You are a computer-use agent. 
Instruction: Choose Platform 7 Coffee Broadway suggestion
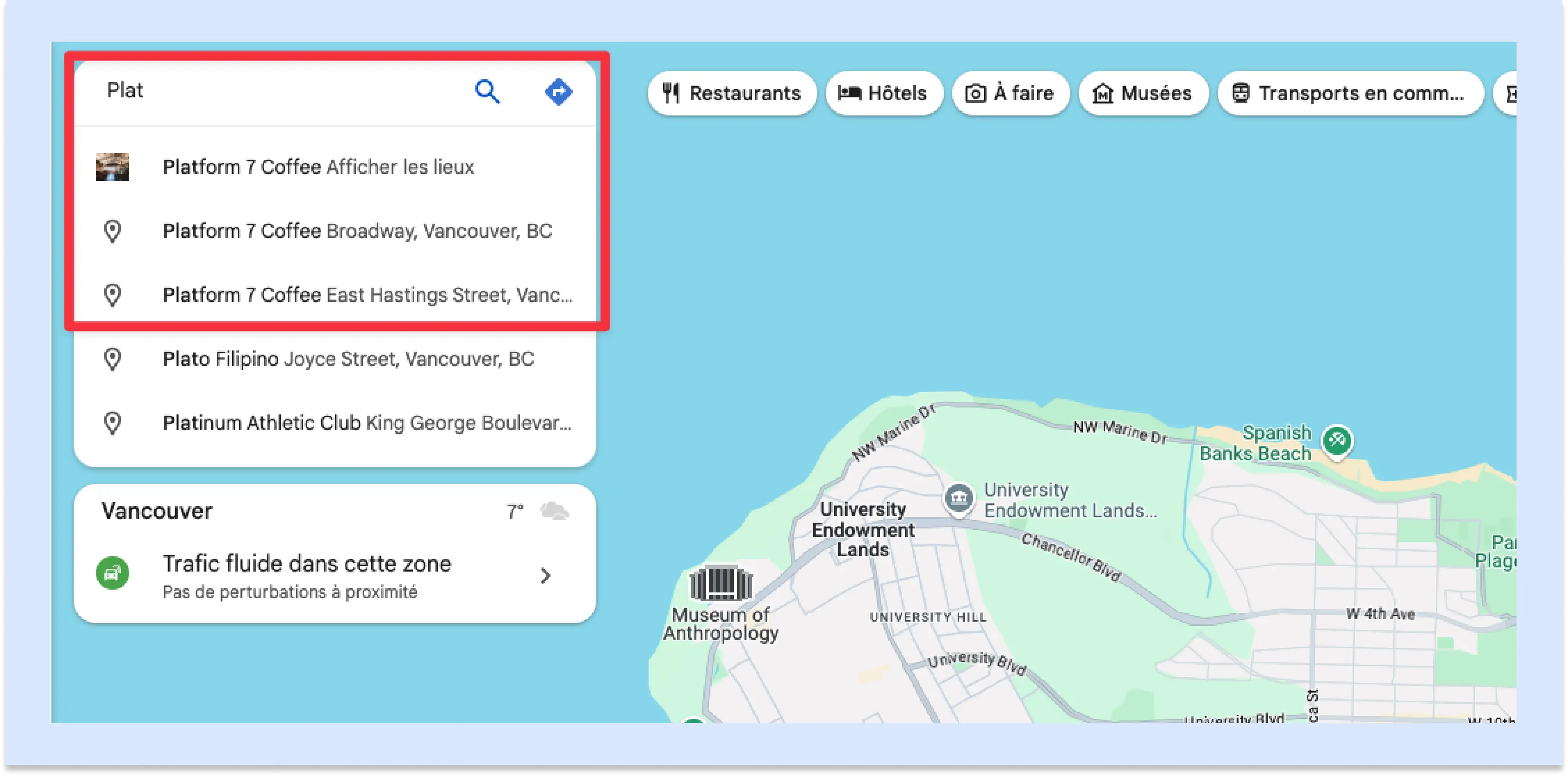[335, 231]
